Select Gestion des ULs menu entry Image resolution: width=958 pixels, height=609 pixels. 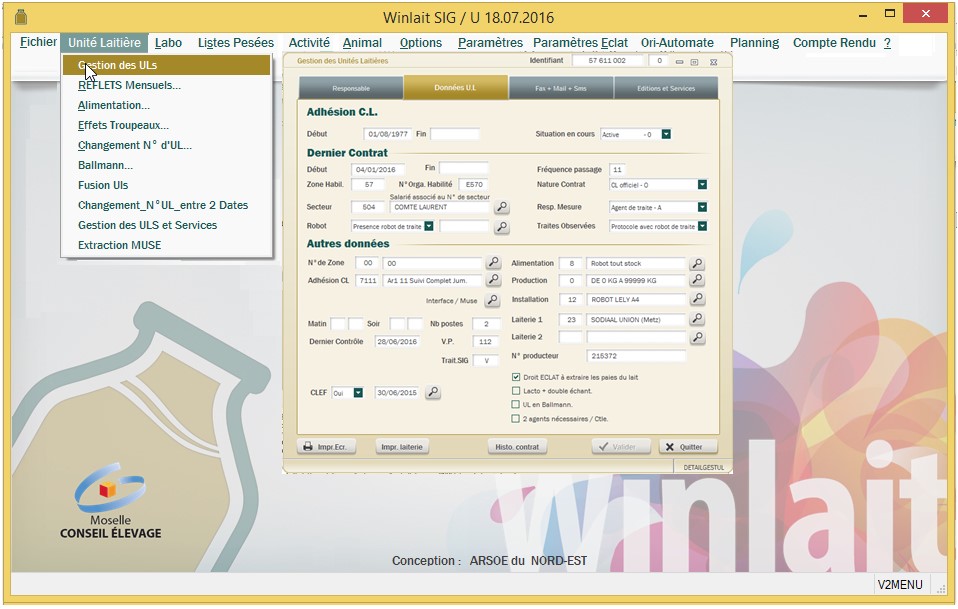pos(166,65)
